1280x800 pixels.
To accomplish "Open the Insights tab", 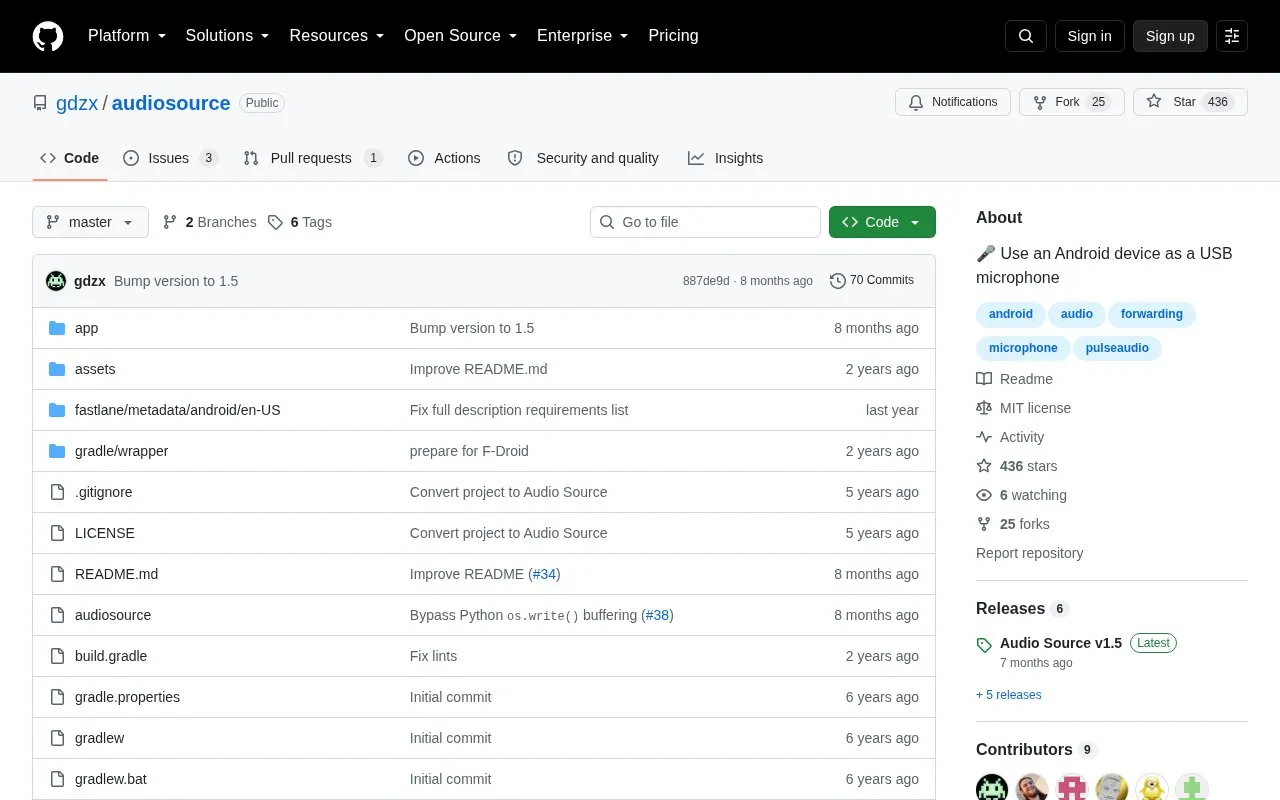I will tap(725, 158).
